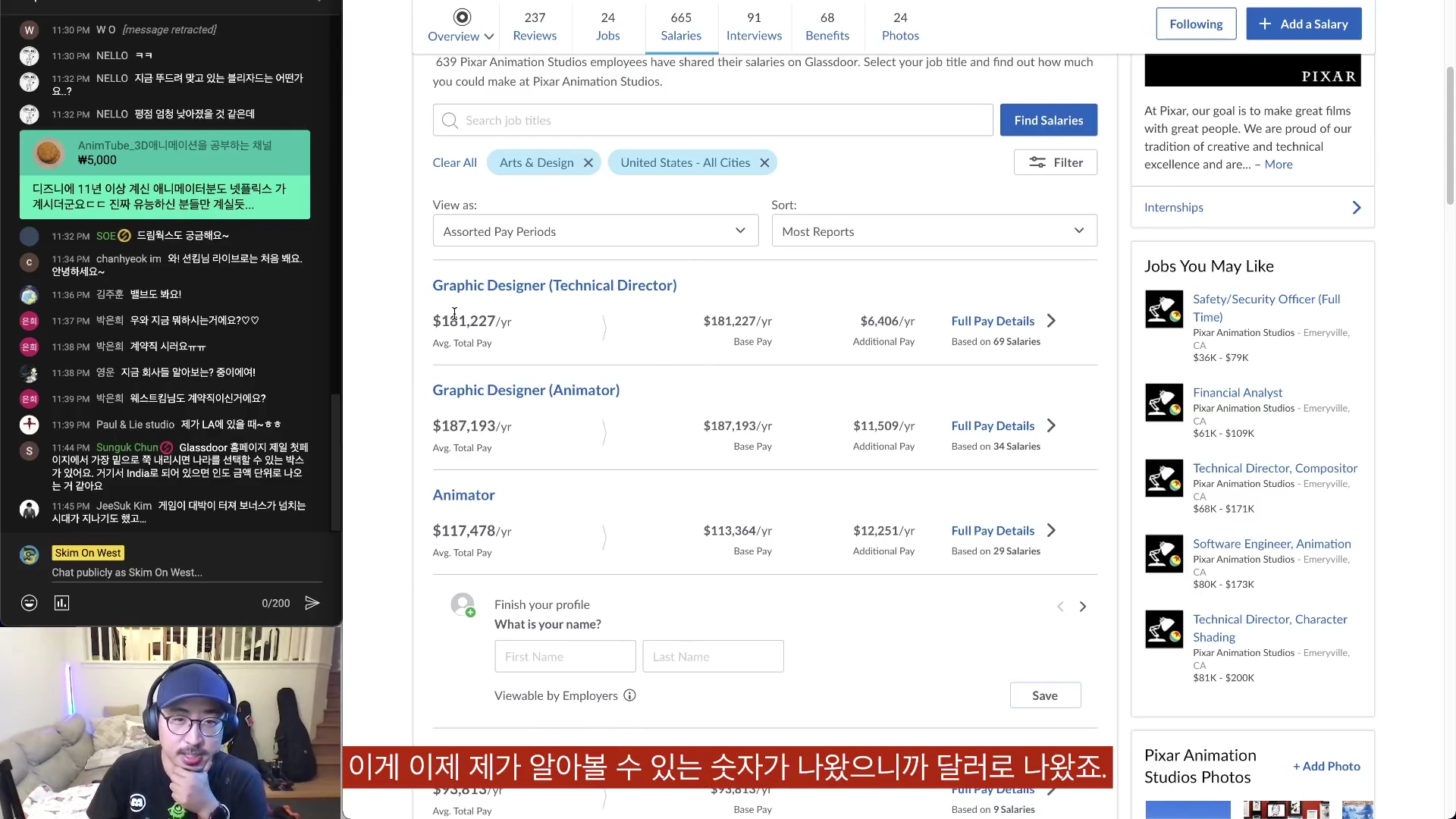Click chanhyeok im's avatar in chat
1456x819 pixels.
pyautogui.click(x=29, y=262)
